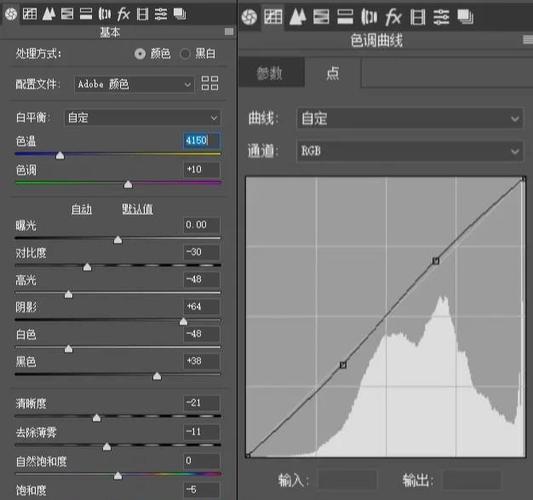
Task: Click 清晰度 value field -21
Action: pyautogui.click(x=202, y=403)
